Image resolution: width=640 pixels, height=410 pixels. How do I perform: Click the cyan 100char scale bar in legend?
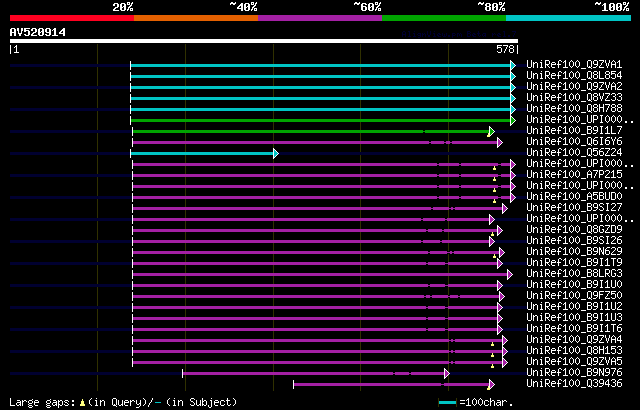click(x=447, y=403)
